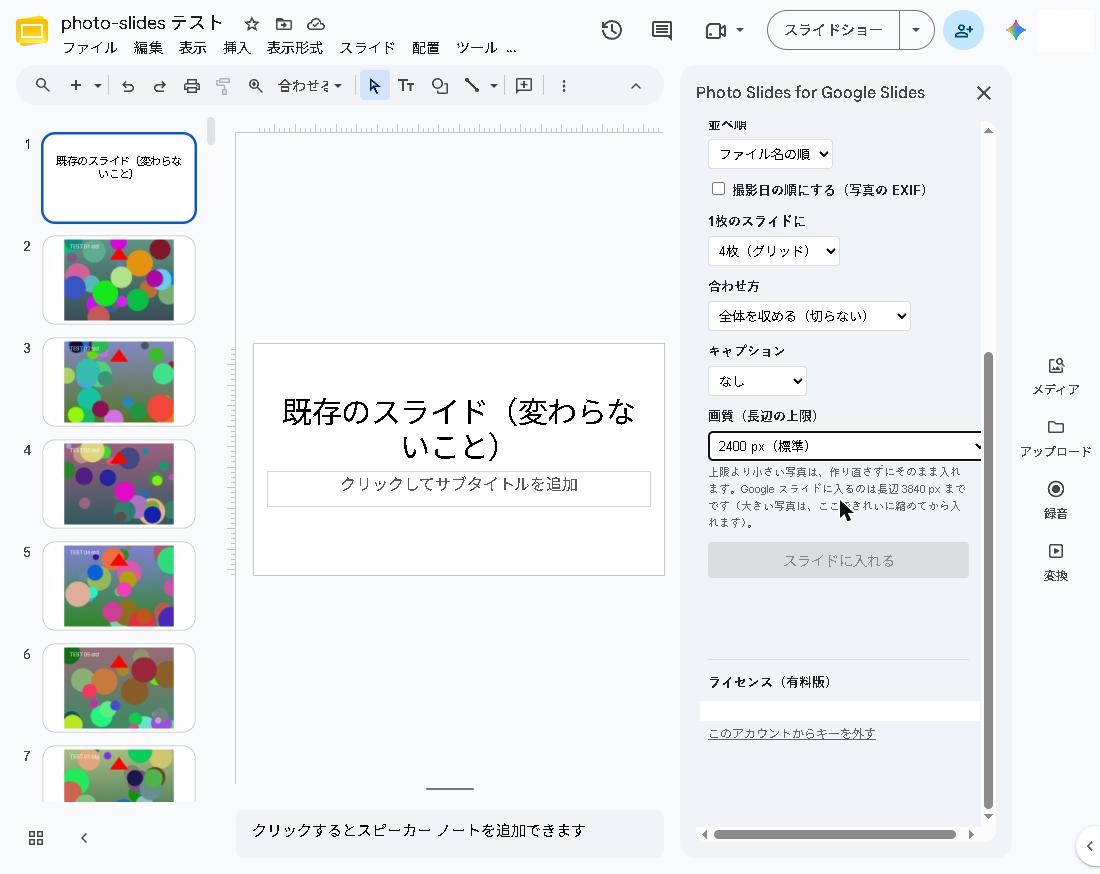The width and height of the screenshot is (1100, 874).
Task: Expand video call options arrow
Action: (x=740, y=30)
